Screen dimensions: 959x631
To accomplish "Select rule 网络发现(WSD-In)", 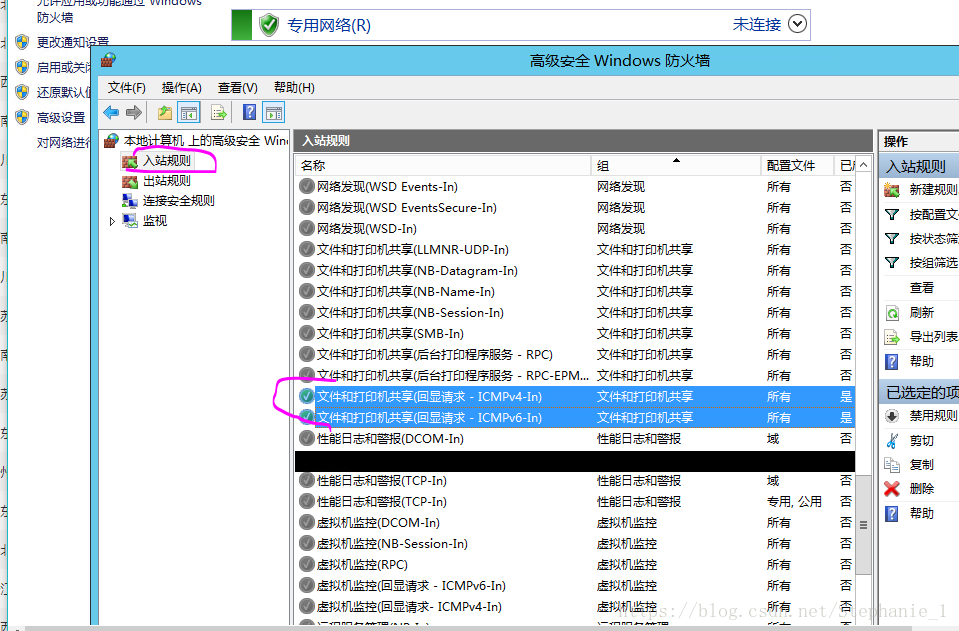I will [x=575, y=229].
